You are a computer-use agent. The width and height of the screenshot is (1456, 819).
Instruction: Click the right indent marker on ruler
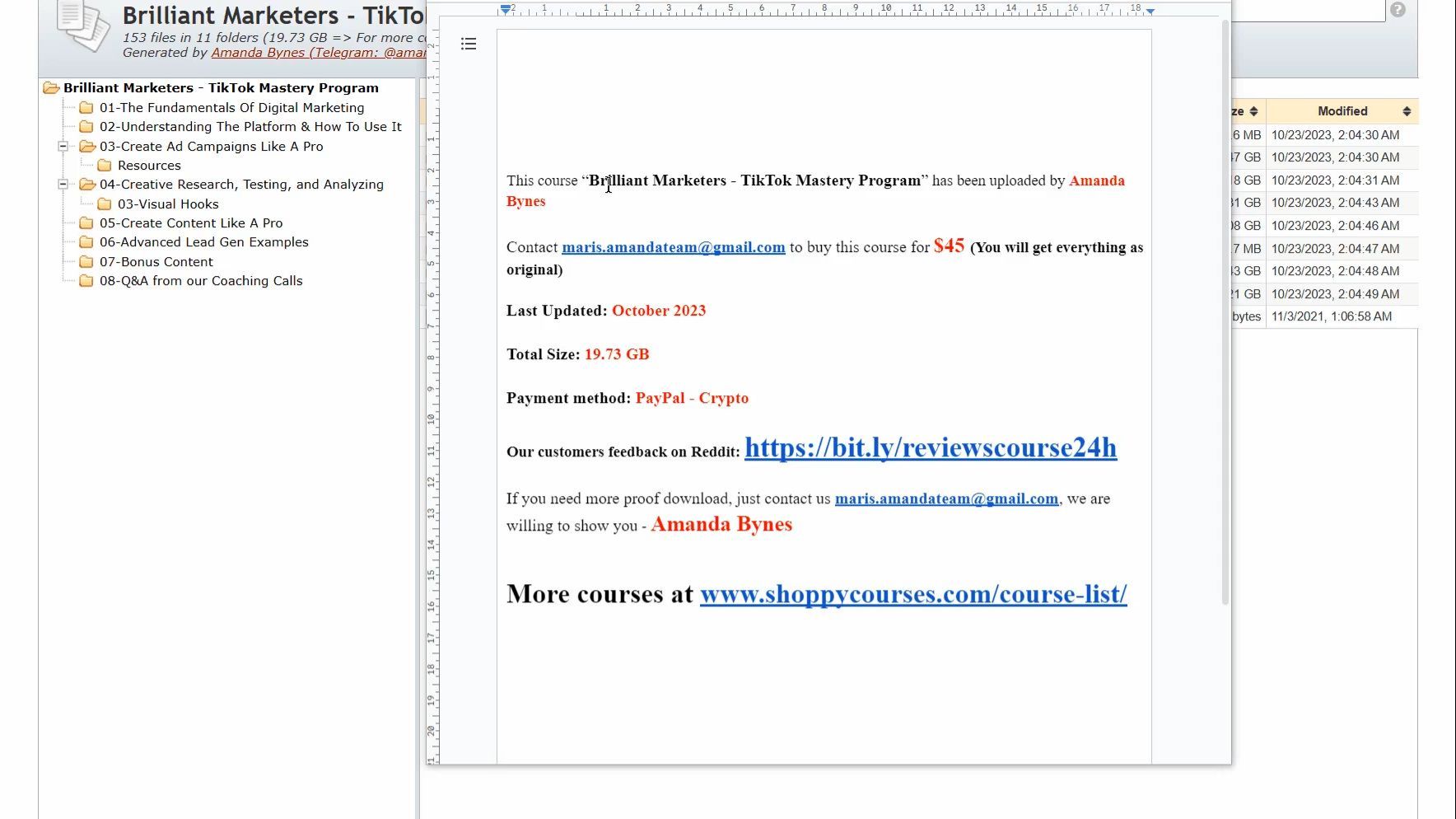[x=1150, y=11]
